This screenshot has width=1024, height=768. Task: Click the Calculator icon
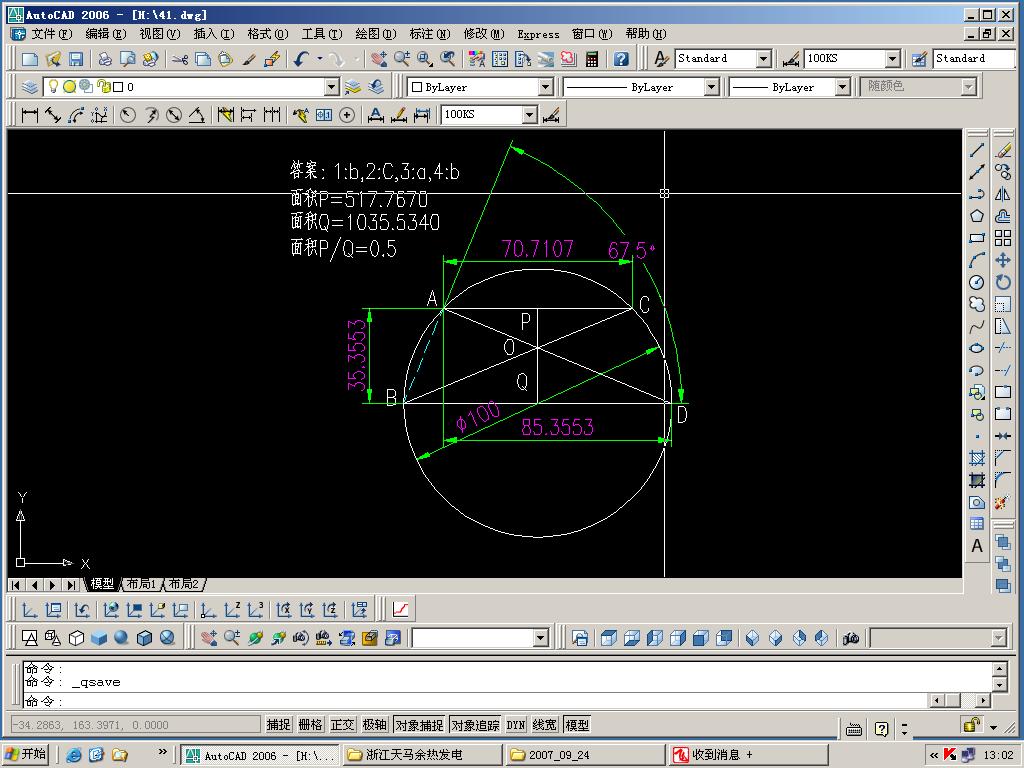592,59
